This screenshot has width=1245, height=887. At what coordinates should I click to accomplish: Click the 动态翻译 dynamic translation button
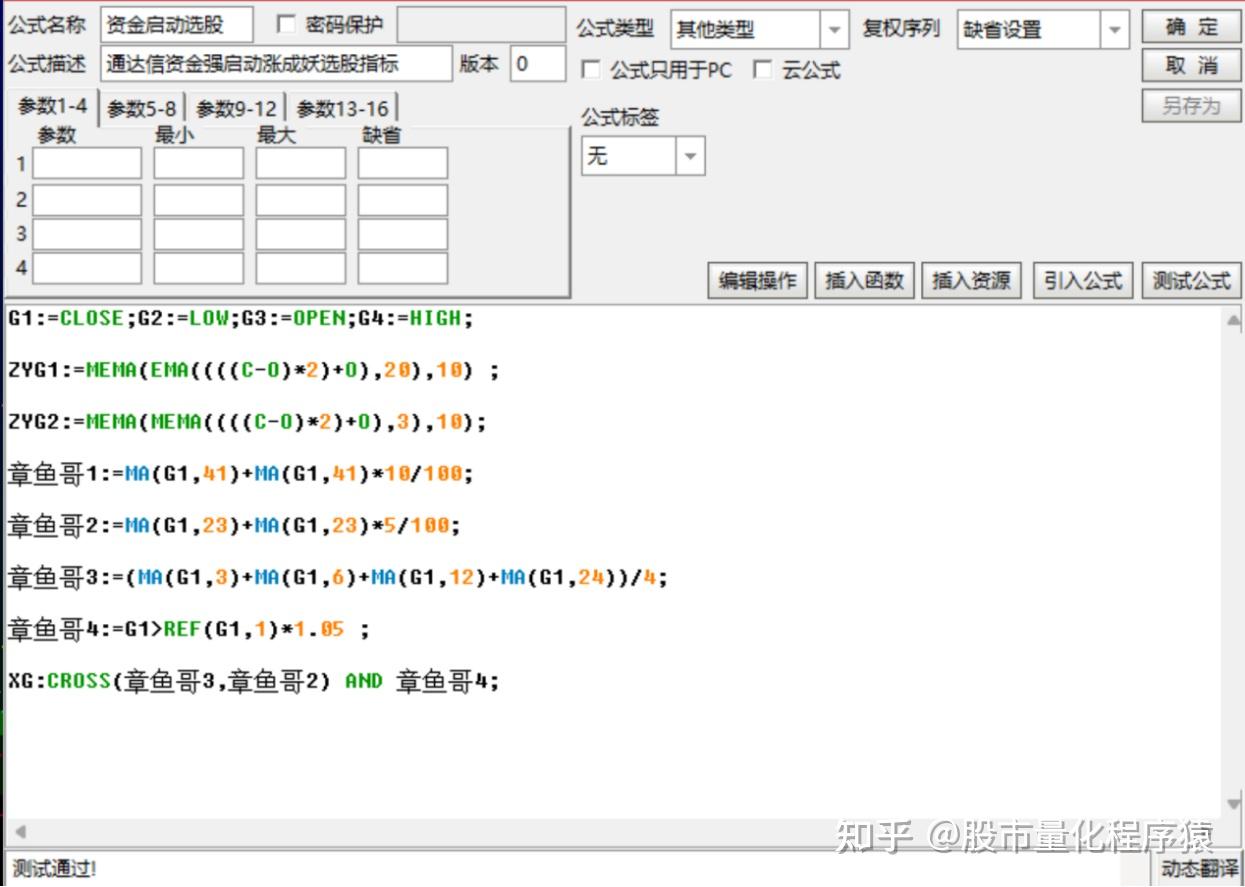1198,869
